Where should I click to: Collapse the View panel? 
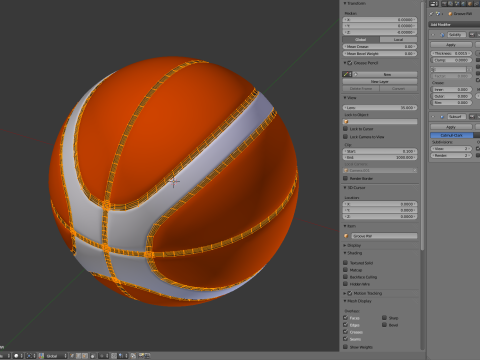pos(345,98)
